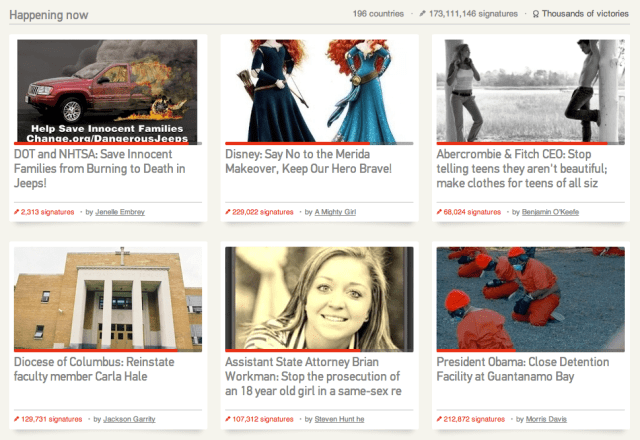This screenshot has height=440, width=640.
Task: Open 'Disney: Say No to the Merida Makeover' petition
Action: [309, 161]
